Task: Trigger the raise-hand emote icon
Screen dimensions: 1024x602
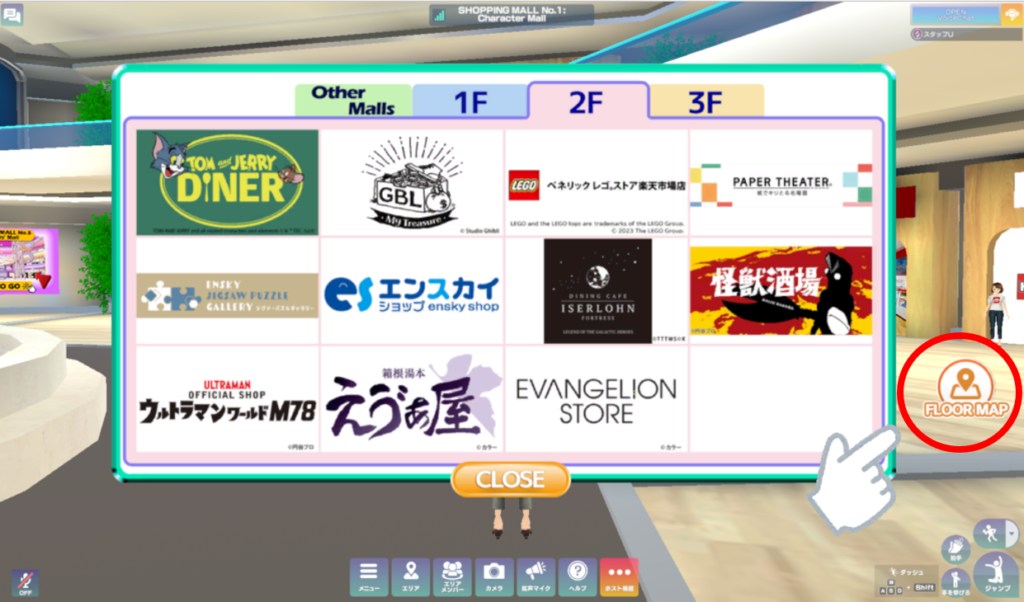Action: tap(955, 581)
